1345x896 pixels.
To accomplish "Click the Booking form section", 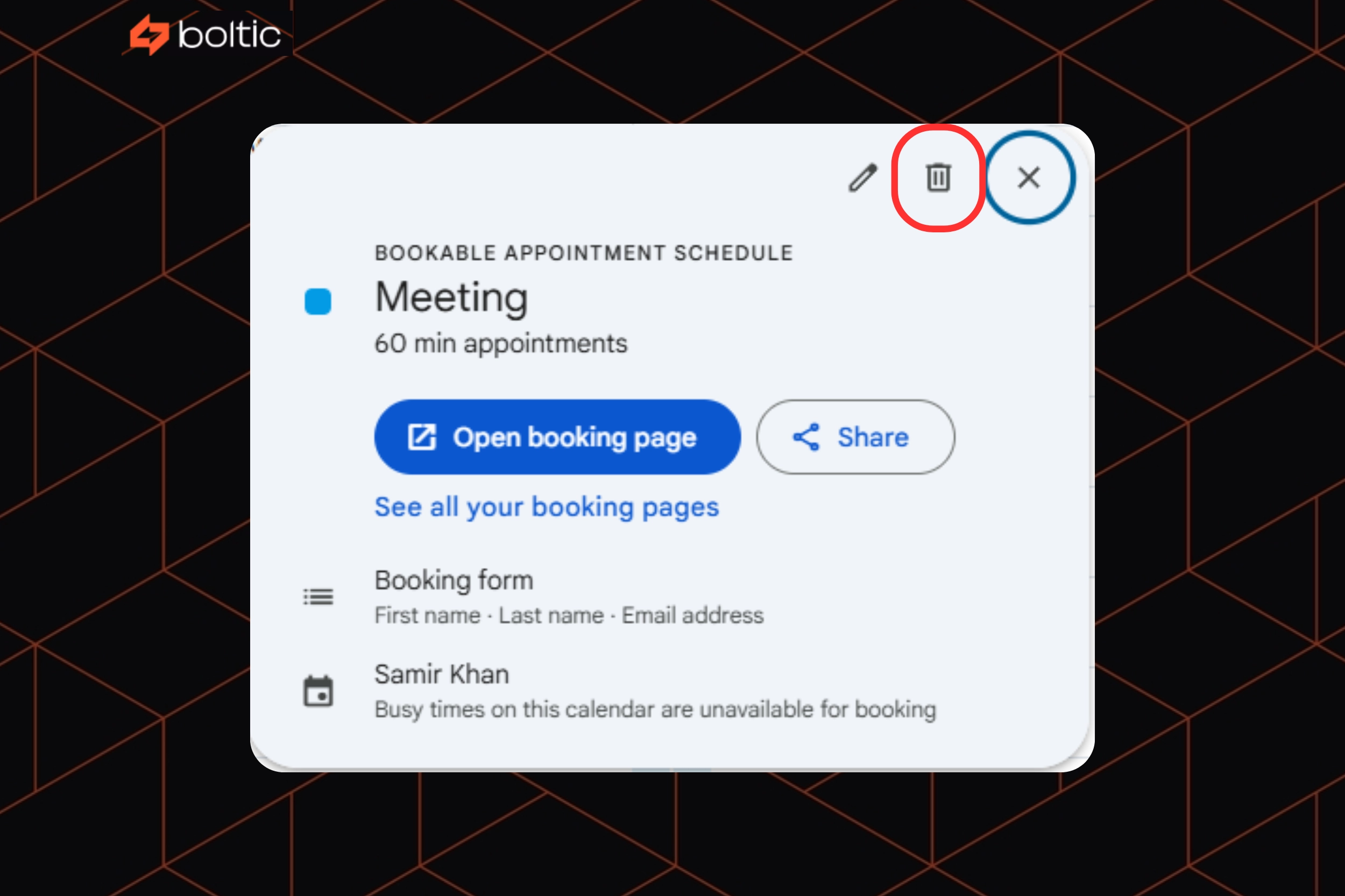I will 454,579.
